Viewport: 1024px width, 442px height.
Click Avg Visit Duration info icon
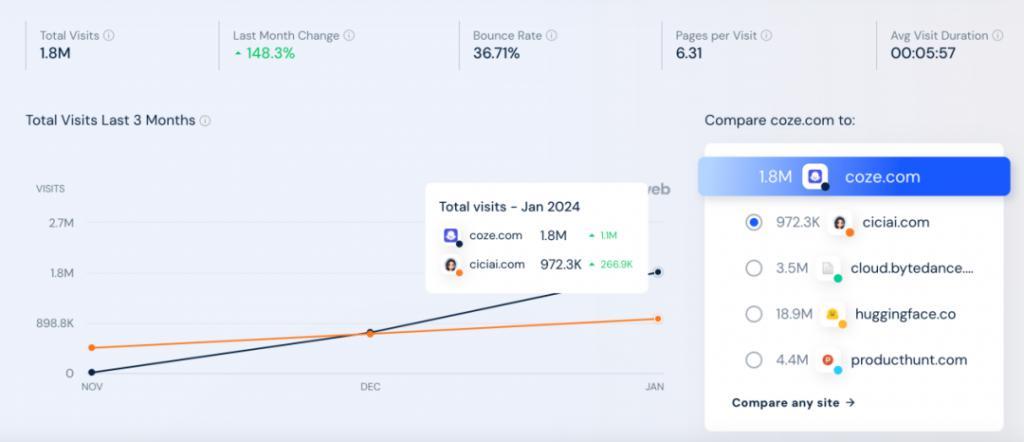coord(998,36)
